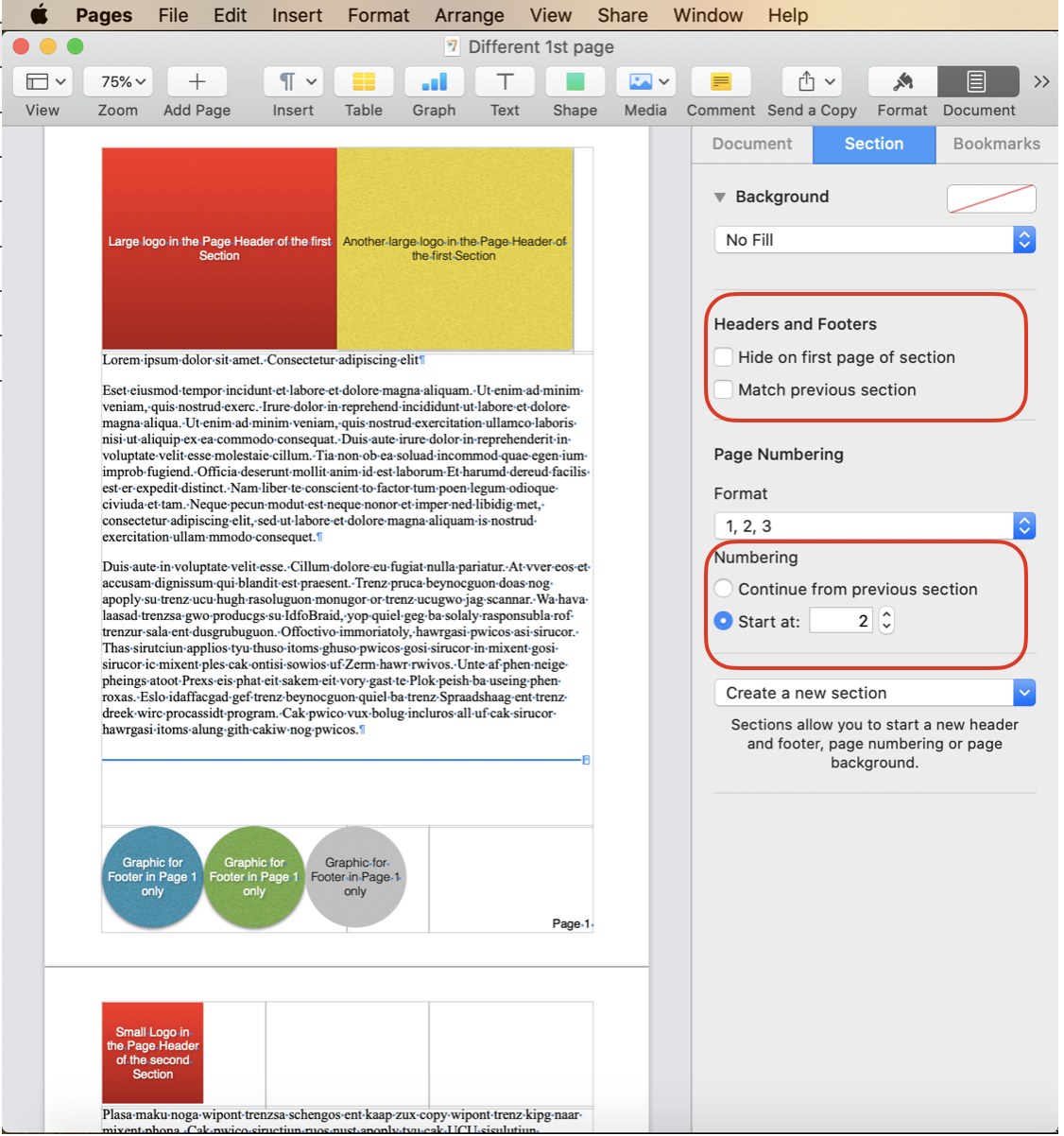
Task: Switch to the Document tab
Action: [752, 144]
